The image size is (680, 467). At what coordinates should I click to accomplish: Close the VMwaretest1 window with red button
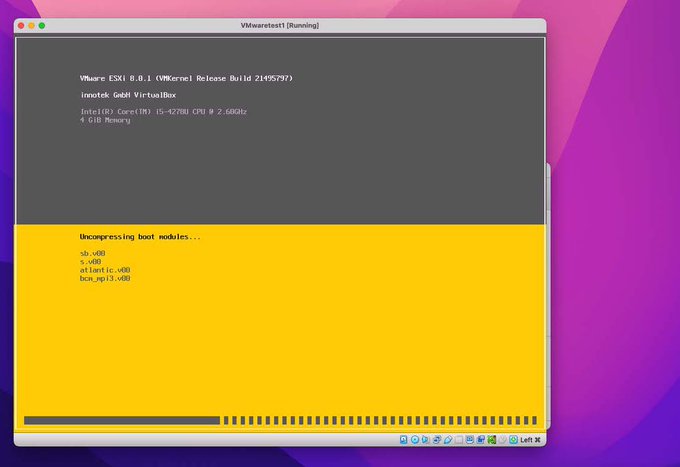pyautogui.click(x=21, y=26)
